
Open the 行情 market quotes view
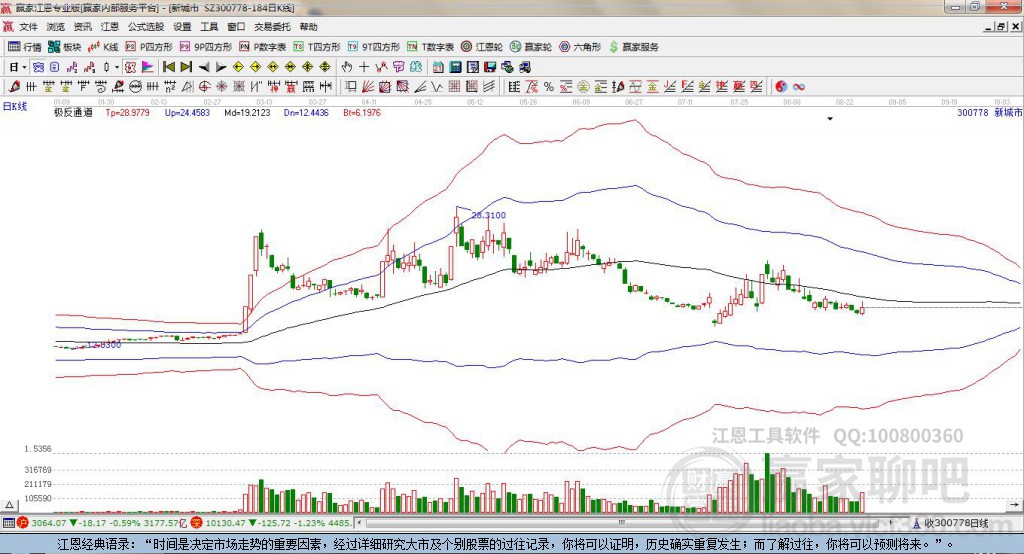point(24,47)
